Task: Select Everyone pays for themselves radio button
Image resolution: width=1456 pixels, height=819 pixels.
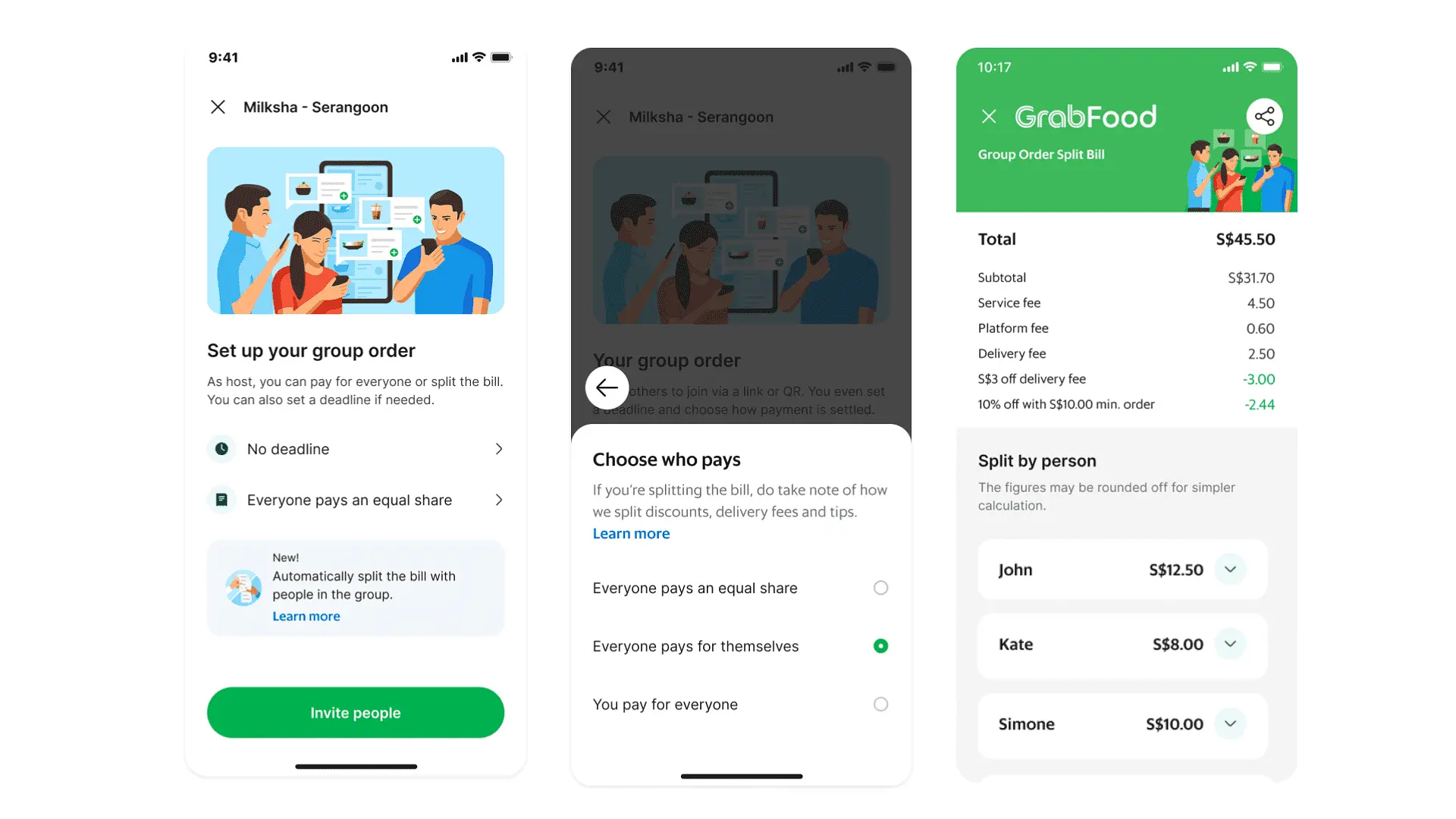Action: click(x=878, y=645)
